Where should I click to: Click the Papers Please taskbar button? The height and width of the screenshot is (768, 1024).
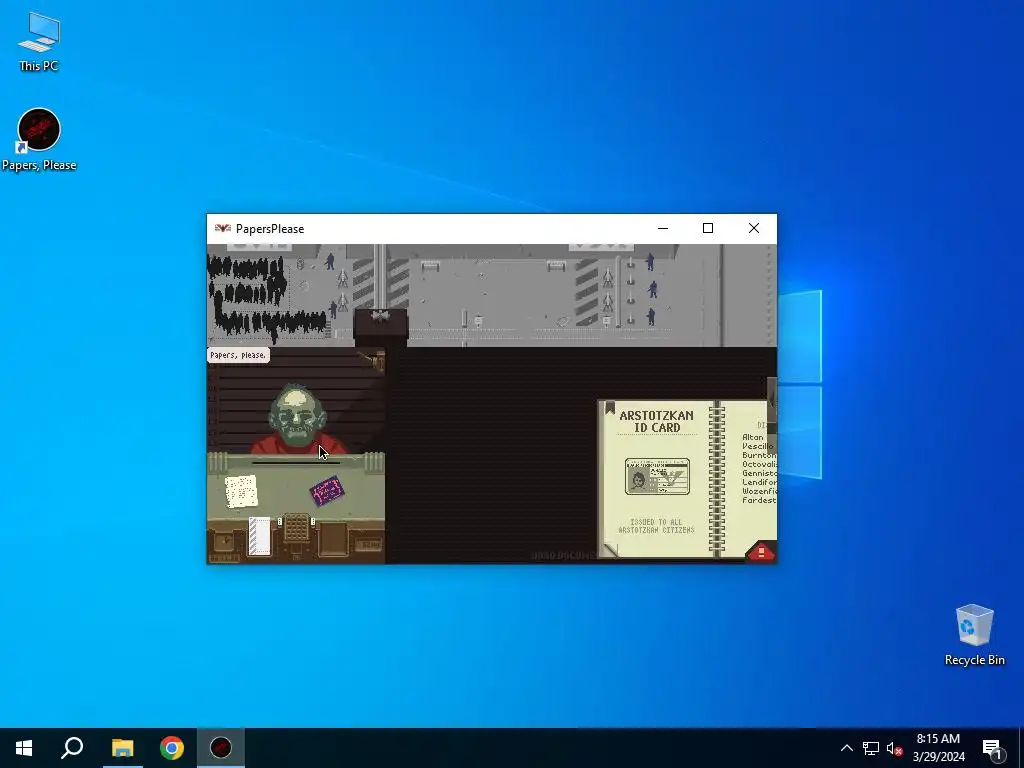click(221, 748)
